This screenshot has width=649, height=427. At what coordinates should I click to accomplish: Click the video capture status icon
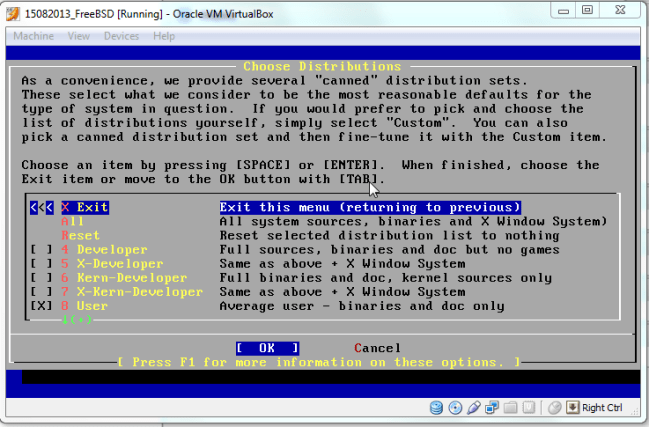tap(527, 408)
